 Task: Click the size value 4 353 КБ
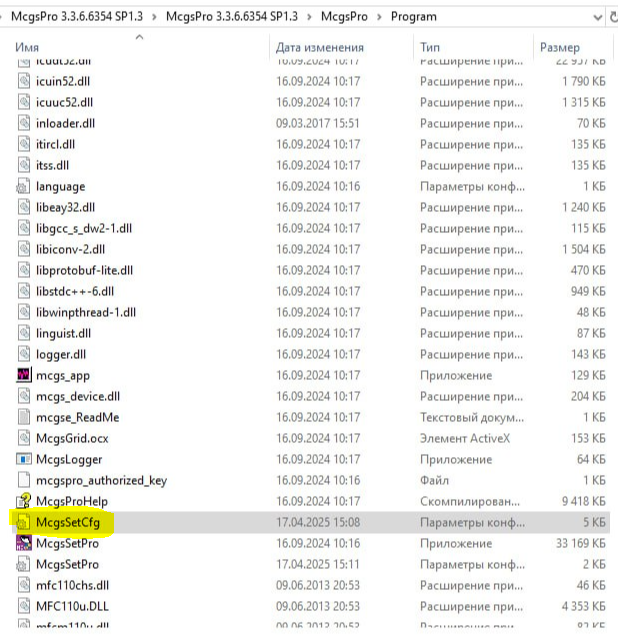point(584,606)
